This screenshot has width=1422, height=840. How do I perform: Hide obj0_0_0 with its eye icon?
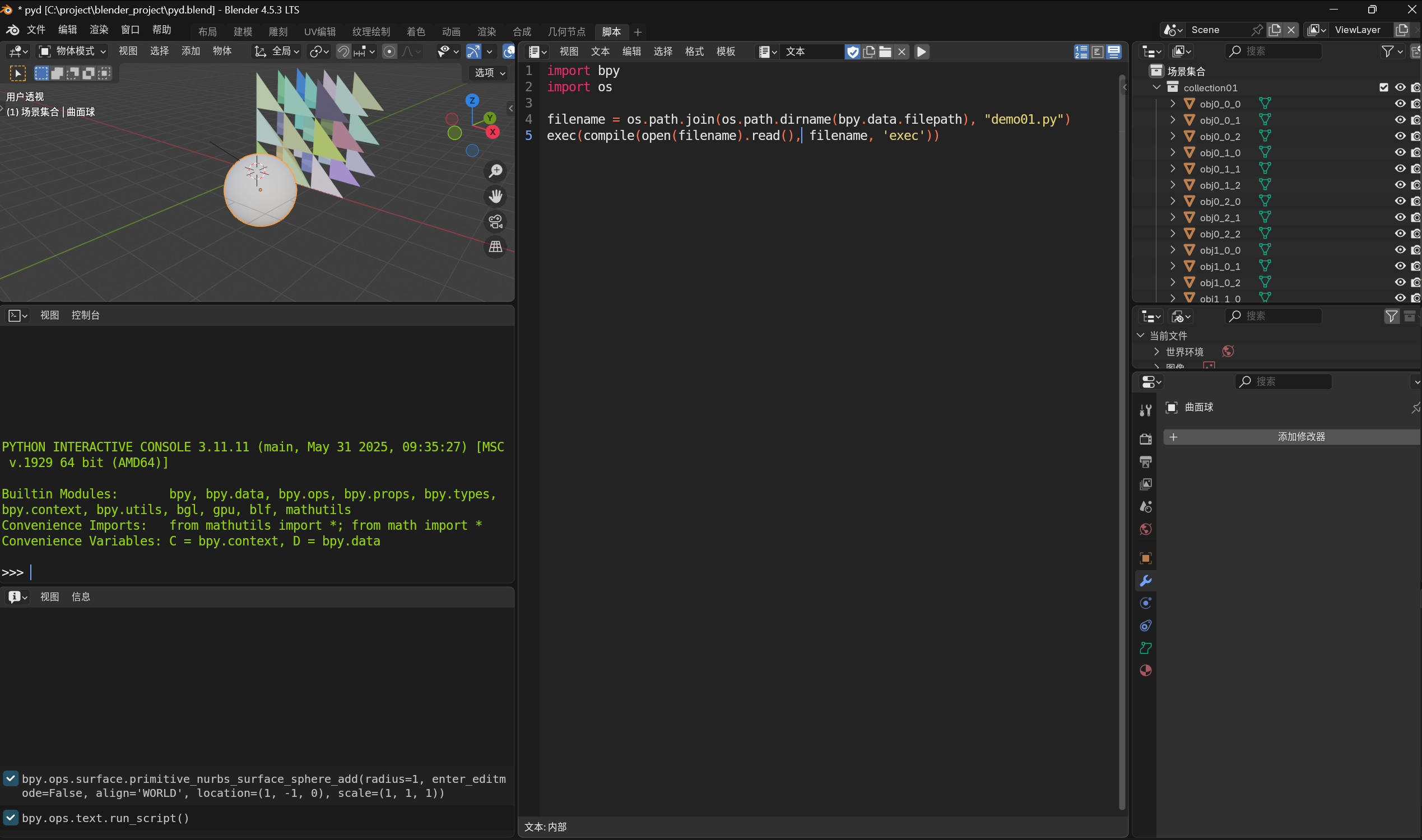pos(1400,104)
